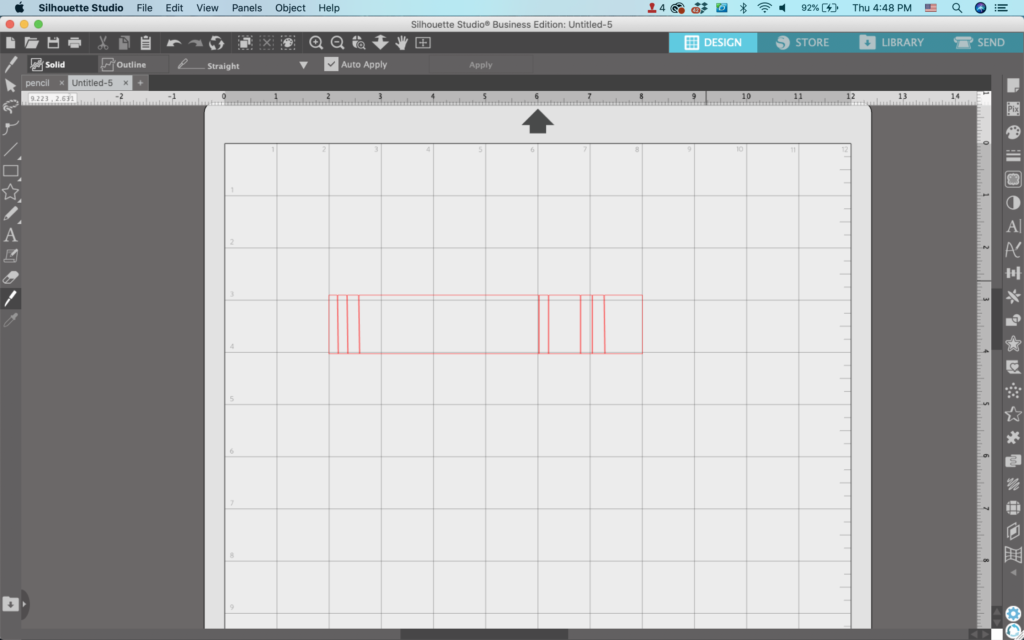This screenshot has width=1024, height=640.
Task: Switch to the Untitled-5 document tab
Action: point(92,83)
